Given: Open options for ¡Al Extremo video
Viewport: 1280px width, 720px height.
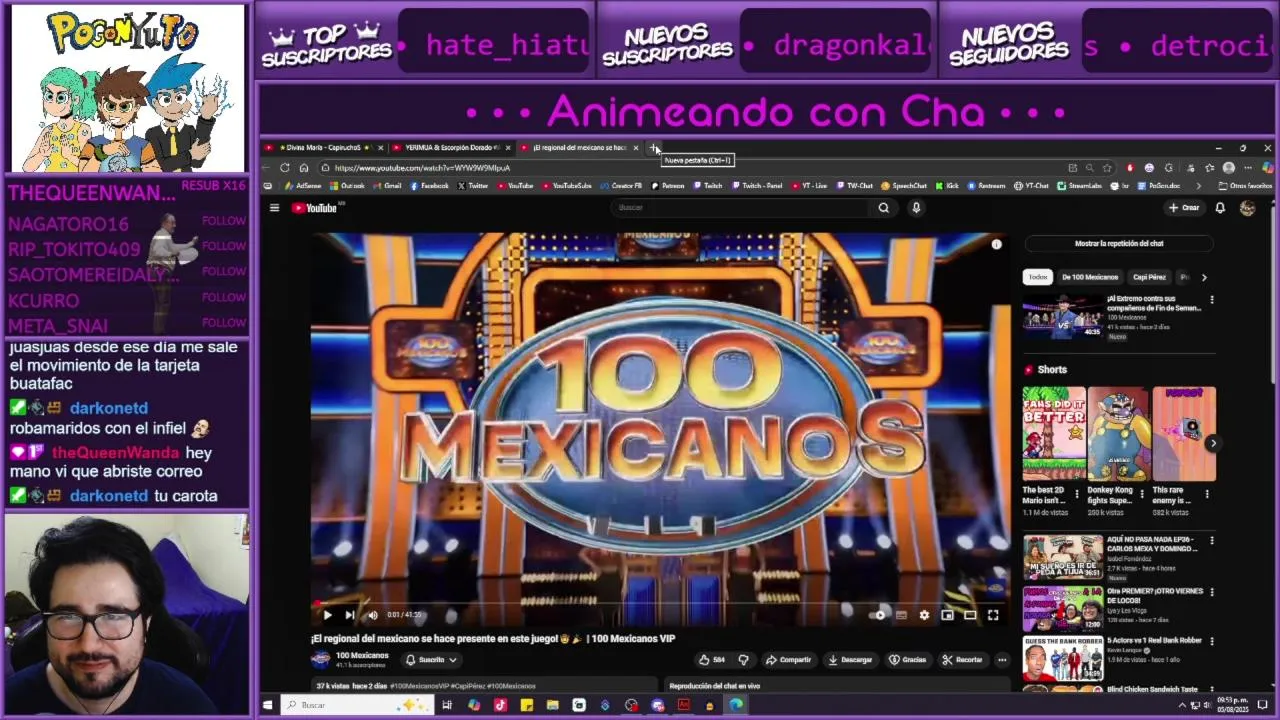Looking at the screenshot, I should (x=1212, y=300).
